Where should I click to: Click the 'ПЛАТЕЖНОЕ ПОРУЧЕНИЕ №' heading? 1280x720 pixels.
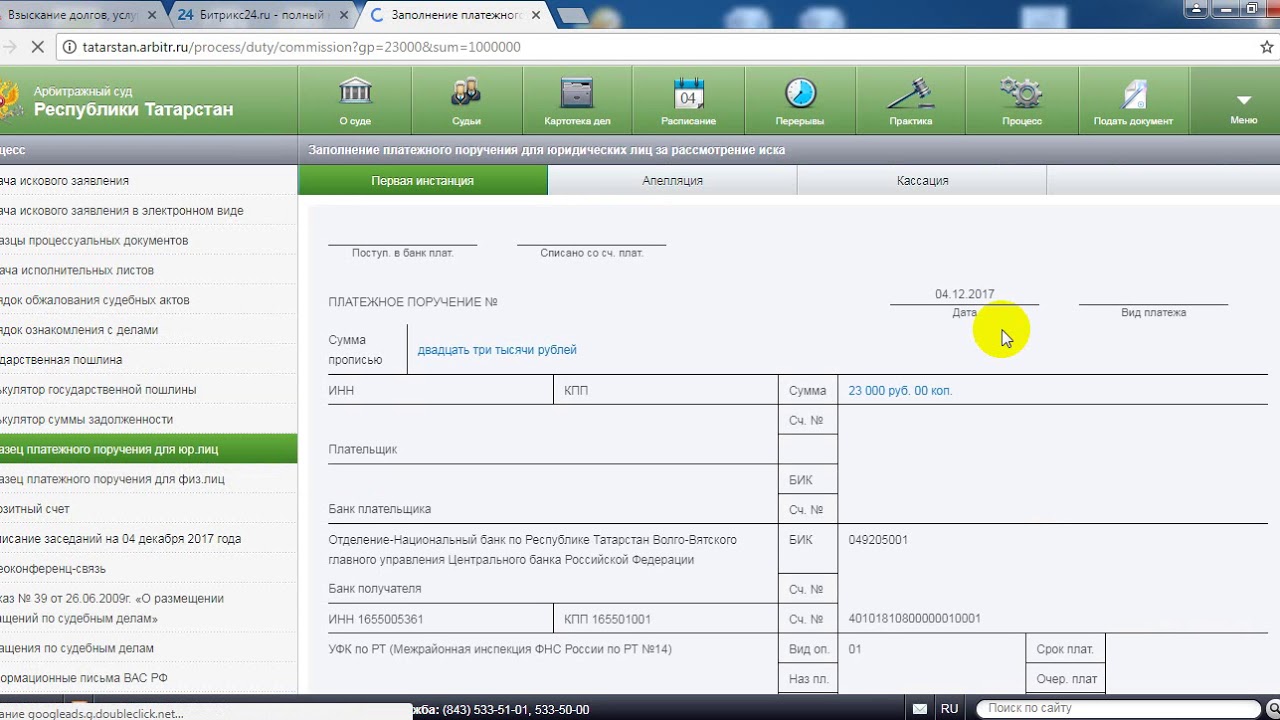coord(413,302)
